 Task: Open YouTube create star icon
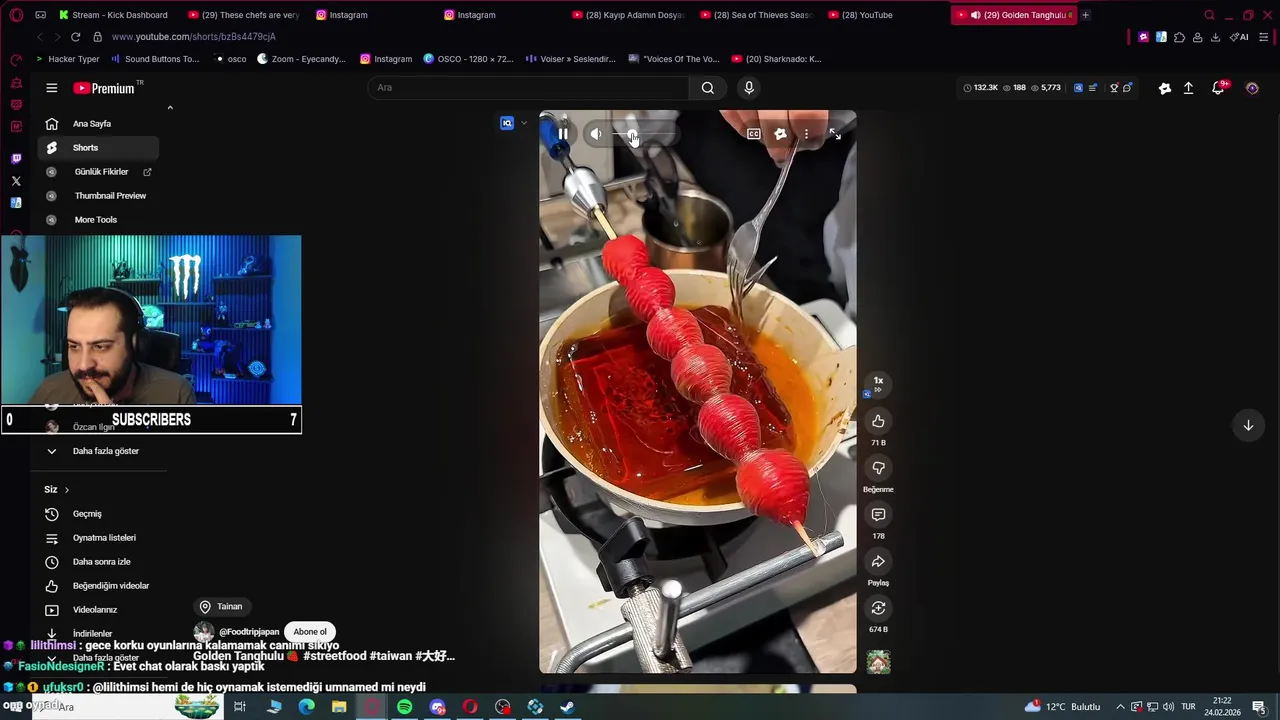1164,88
